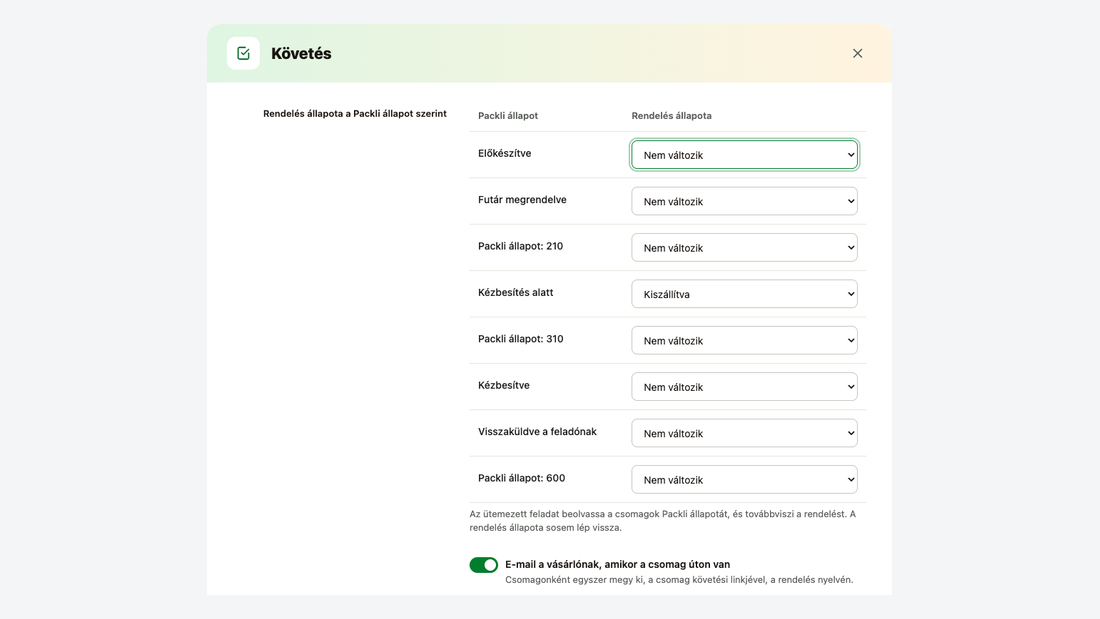Screen dimensions: 1100x619
Task: Expand the Packli állapot: 210 dropdown
Action: tap(744, 248)
